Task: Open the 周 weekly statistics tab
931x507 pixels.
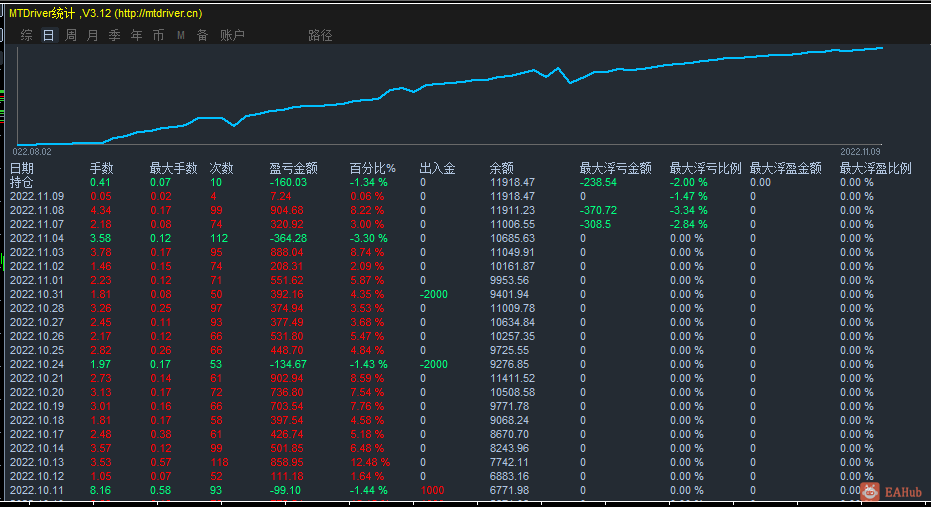Action: click(x=71, y=35)
